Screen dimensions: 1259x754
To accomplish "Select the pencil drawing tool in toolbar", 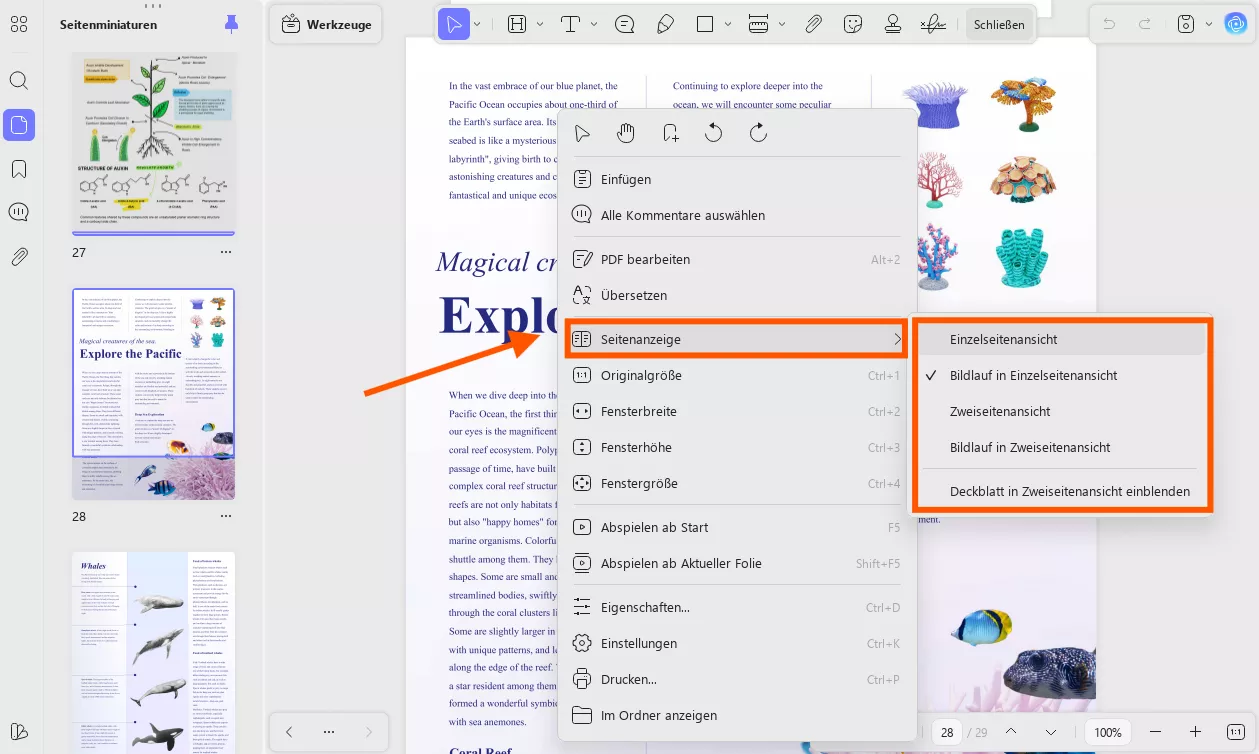I will (x=665, y=24).
